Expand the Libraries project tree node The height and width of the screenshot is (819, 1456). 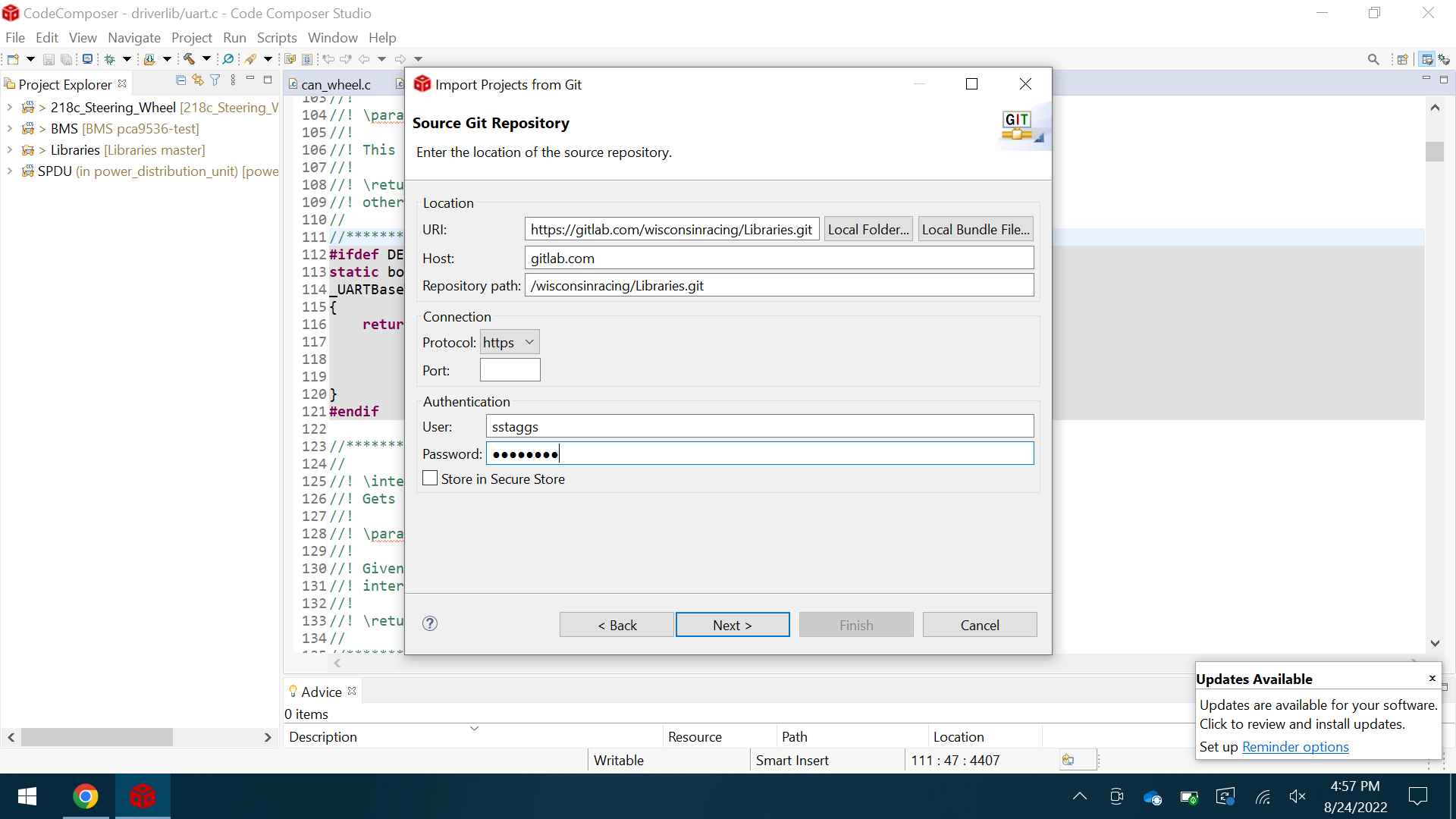tap(10, 150)
